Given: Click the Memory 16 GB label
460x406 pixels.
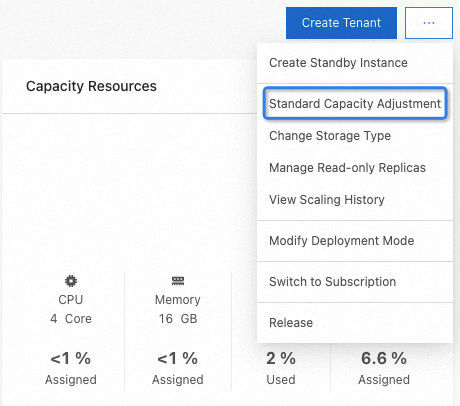Looking at the screenshot, I should [178, 319].
